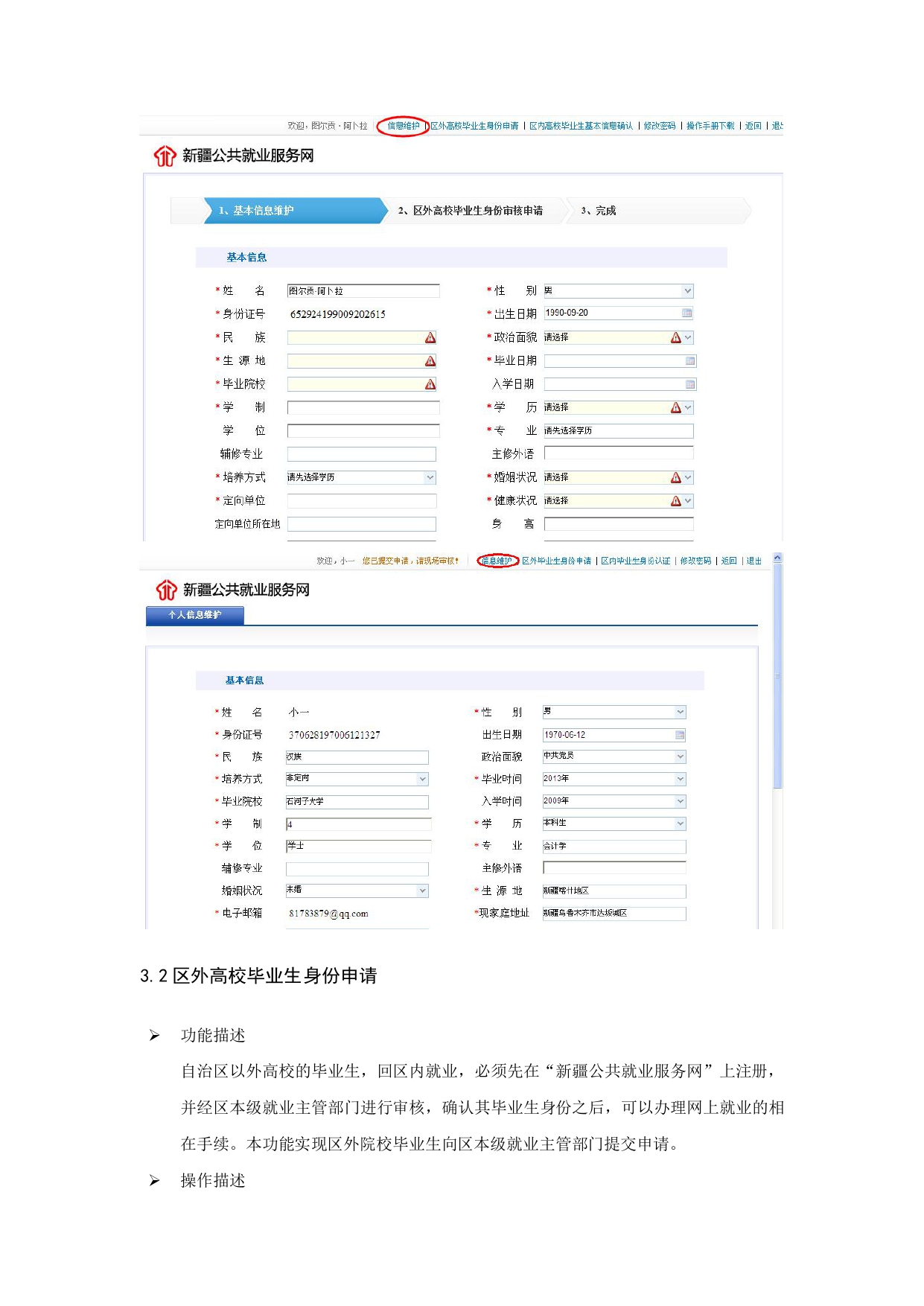Image resolution: width=924 pixels, height=1306 pixels.
Task: Open 区内高校毕业生基本信息确认 link
Action: pyautogui.click(x=581, y=126)
